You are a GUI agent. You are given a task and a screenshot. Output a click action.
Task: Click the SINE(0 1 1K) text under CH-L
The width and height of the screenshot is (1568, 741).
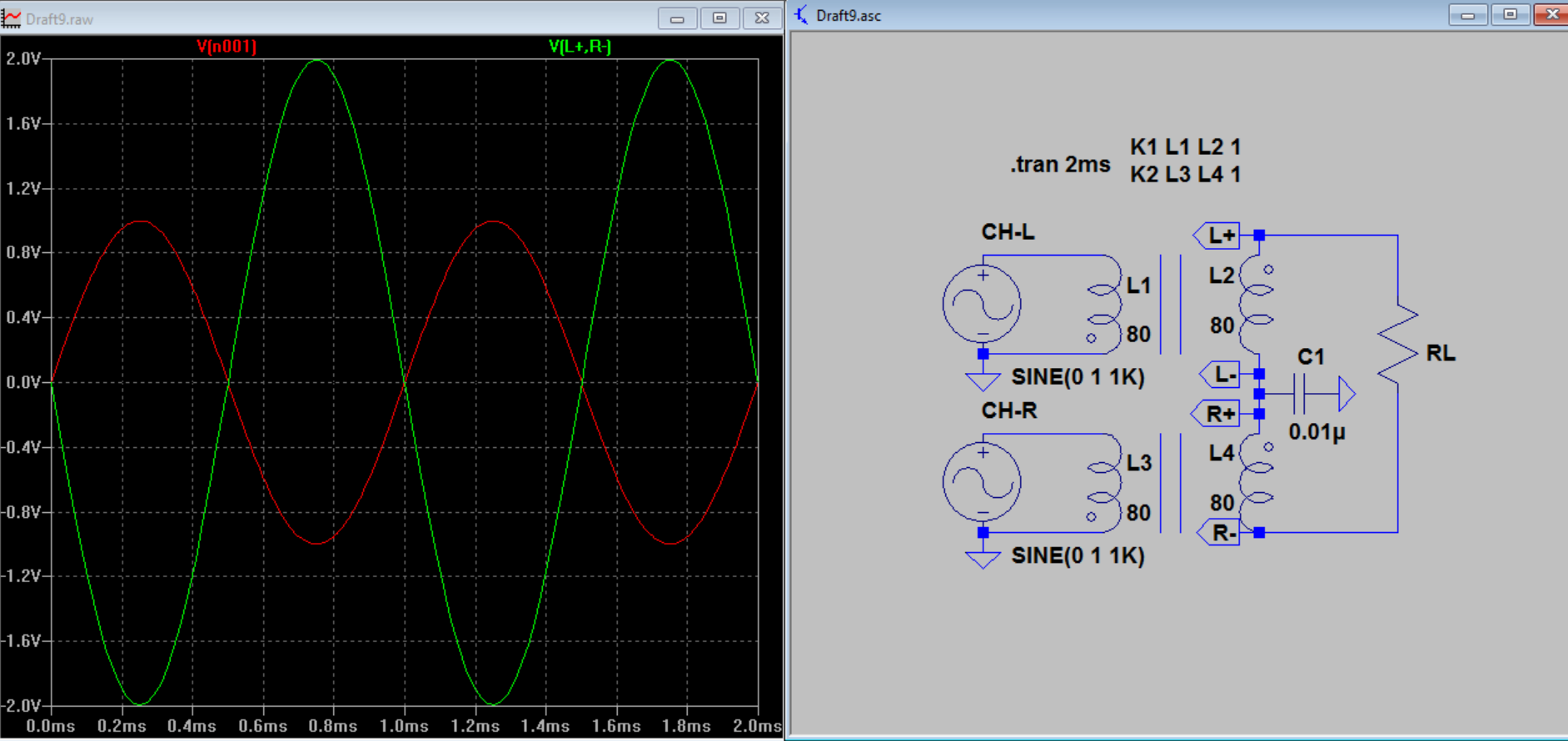pos(1078,377)
